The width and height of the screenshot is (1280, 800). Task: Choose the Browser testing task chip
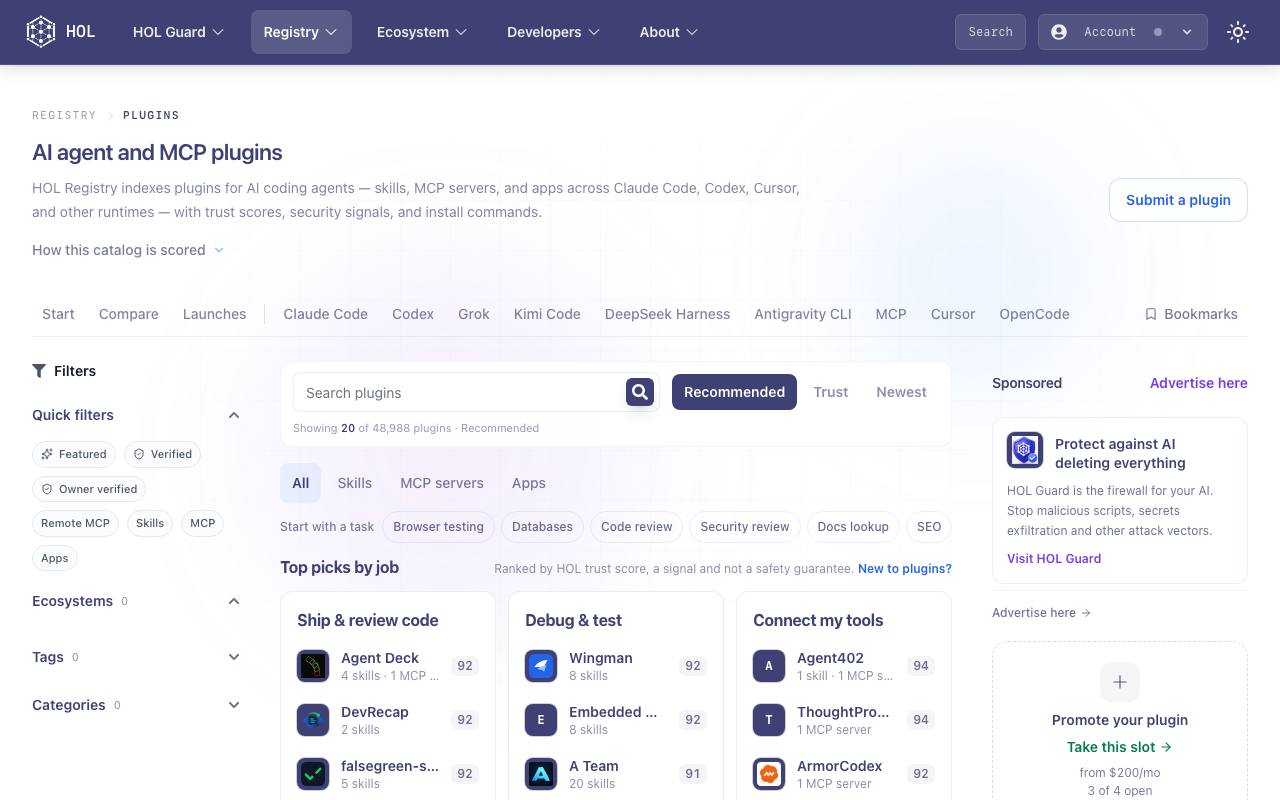point(438,527)
